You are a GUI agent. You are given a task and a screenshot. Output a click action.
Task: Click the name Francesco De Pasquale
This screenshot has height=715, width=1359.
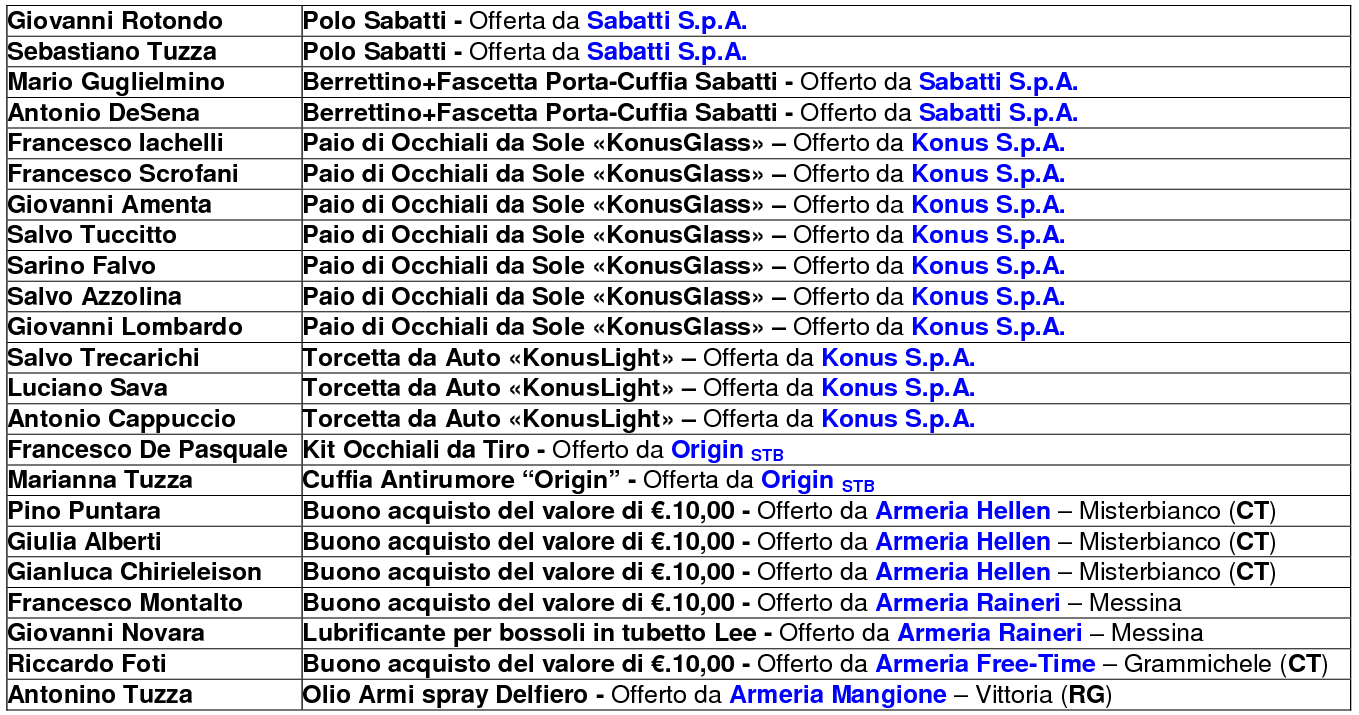click(148, 450)
